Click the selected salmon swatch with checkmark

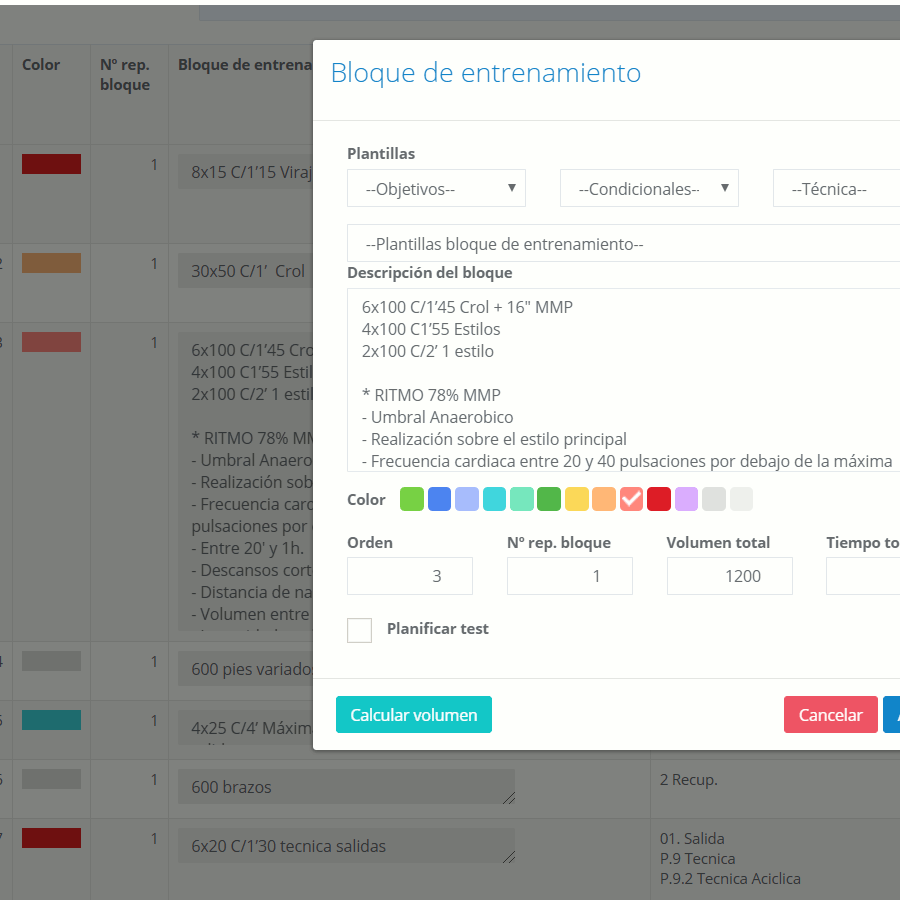click(x=631, y=499)
